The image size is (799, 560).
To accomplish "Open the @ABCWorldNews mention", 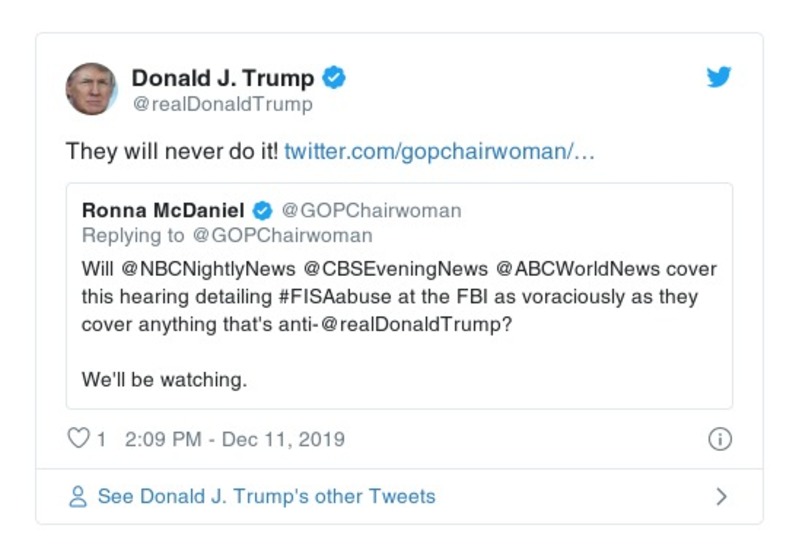I will [580, 270].
